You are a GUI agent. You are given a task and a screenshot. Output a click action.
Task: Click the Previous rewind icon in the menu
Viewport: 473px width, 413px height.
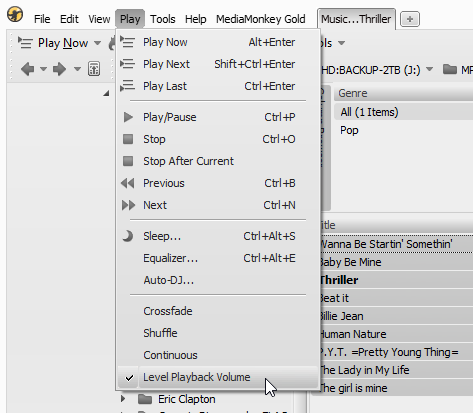click(128, 183)
